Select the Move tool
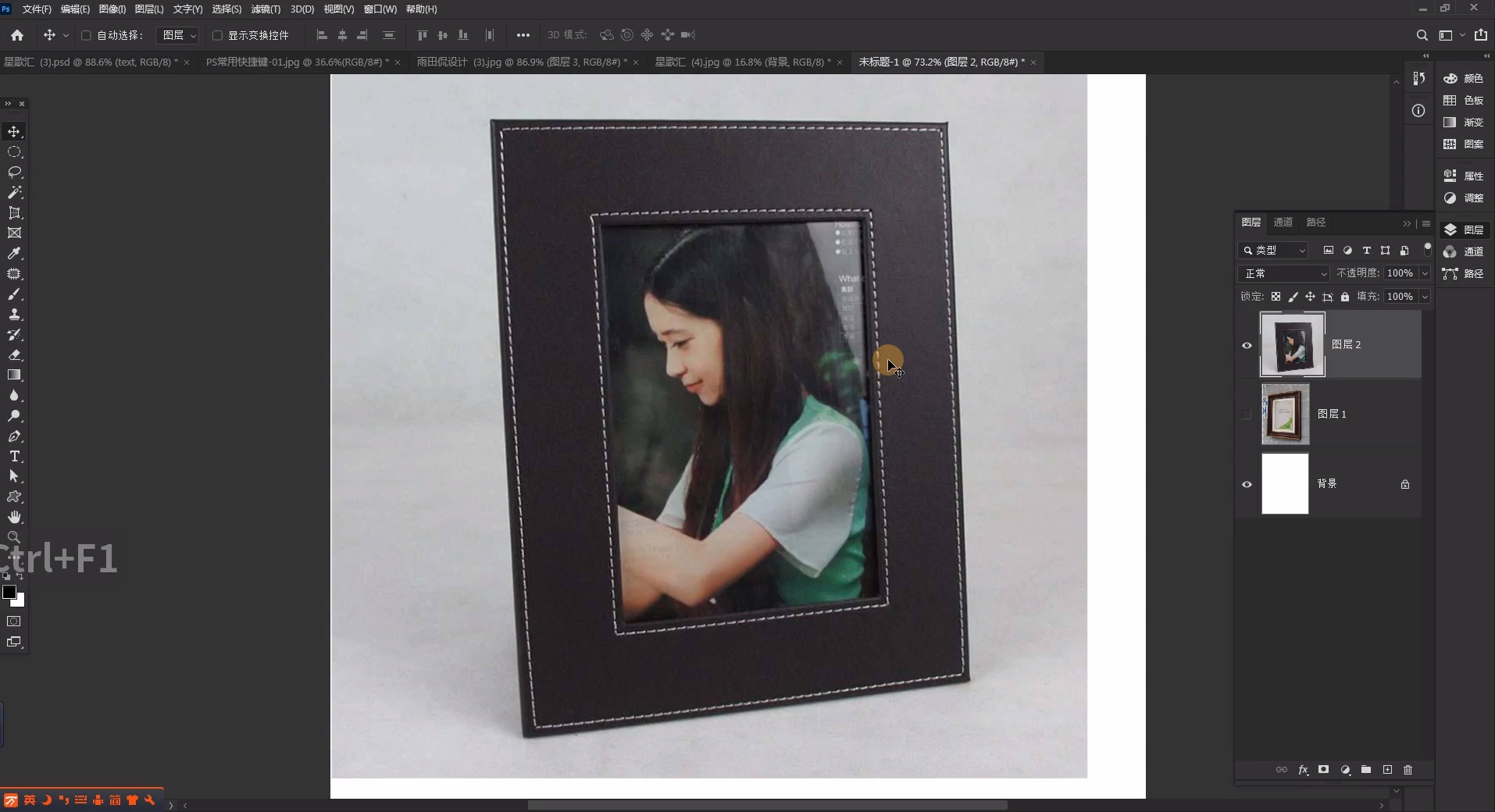The width and height of the screenshot is (1495, 812). [14, 133]
